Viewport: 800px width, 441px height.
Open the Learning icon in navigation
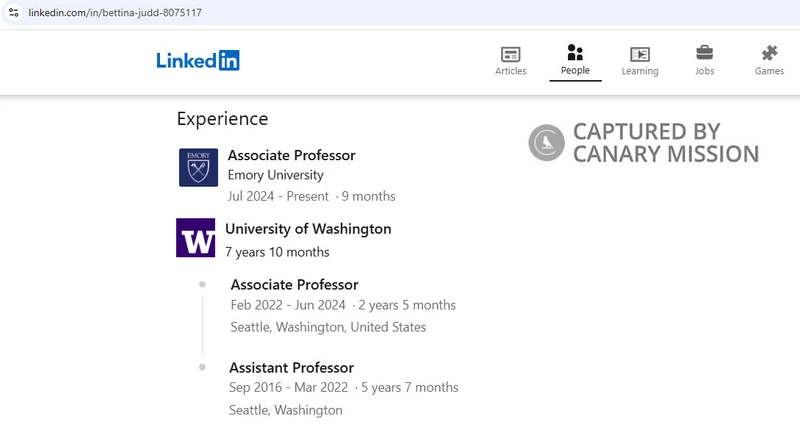pyautogui.click(x=640, y=54)
